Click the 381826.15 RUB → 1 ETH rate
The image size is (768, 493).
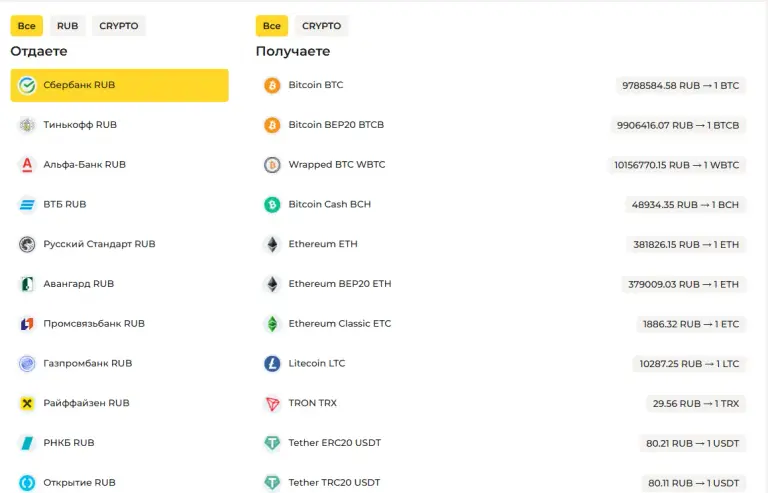(686, 244)
